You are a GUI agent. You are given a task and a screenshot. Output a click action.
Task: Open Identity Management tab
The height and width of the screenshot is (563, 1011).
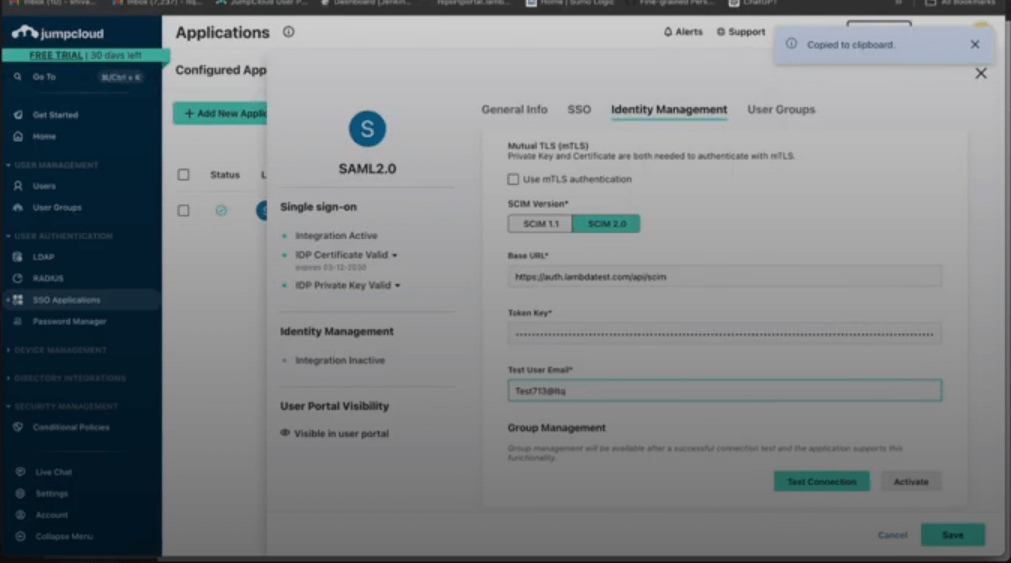click(669, 110)
